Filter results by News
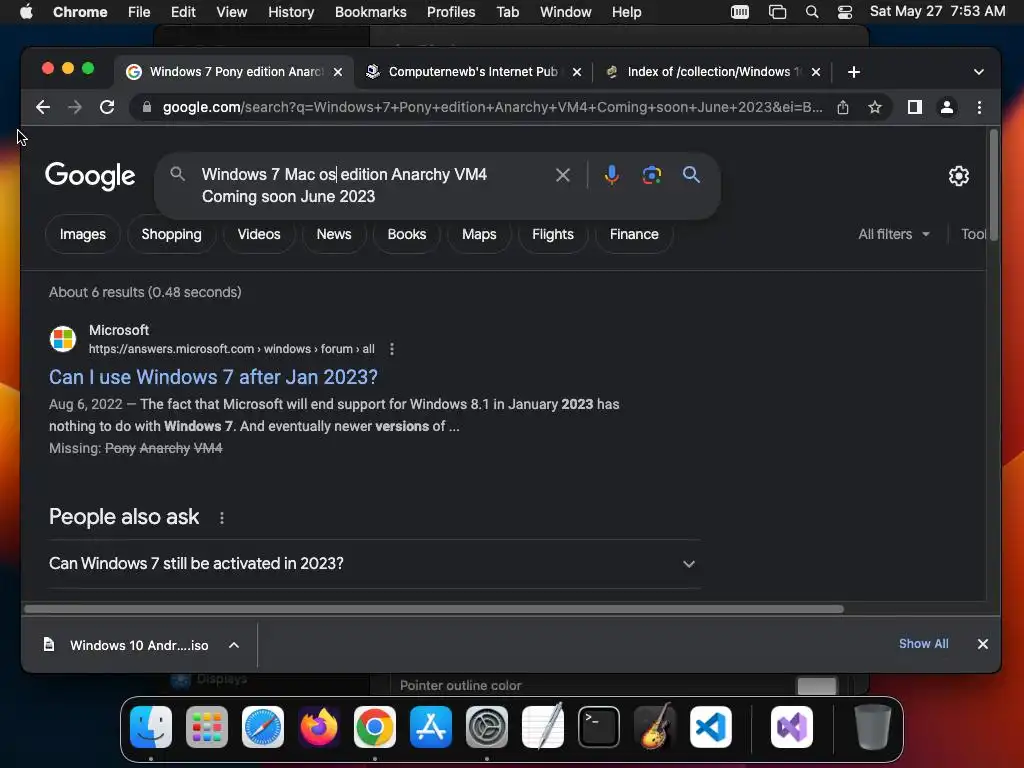This screenshot has width=1024, height=768. click(334, 234)
